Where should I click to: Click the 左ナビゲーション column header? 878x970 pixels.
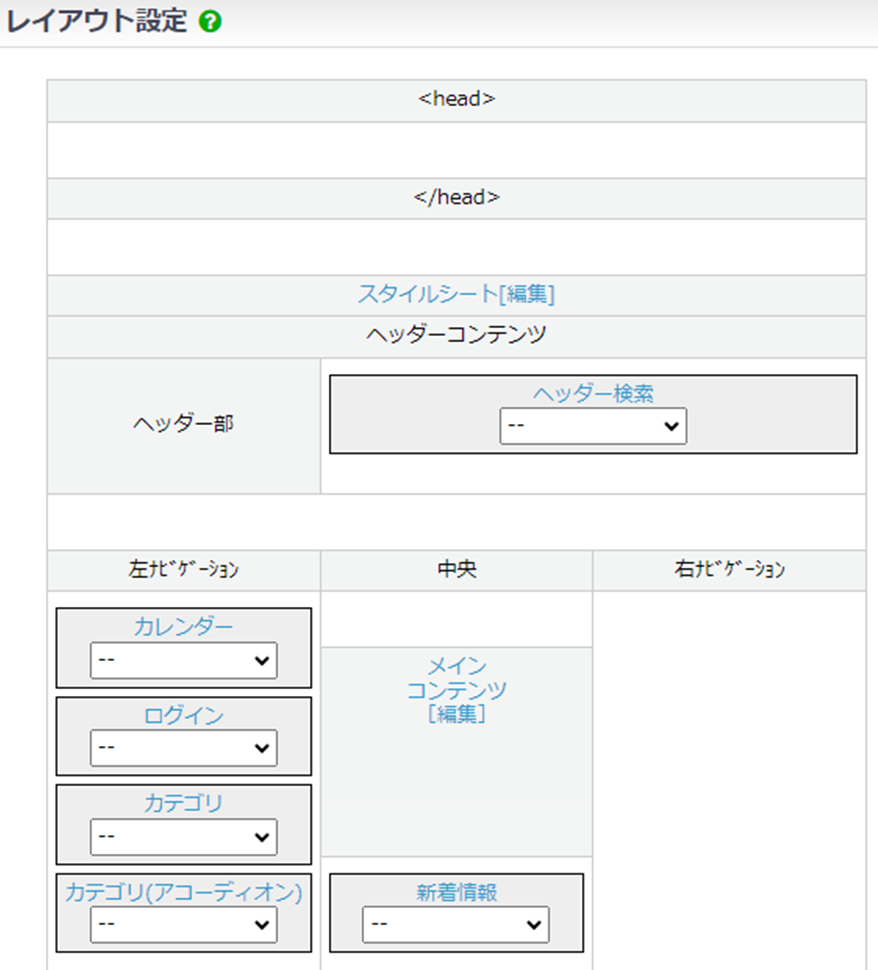coord(184,570)
